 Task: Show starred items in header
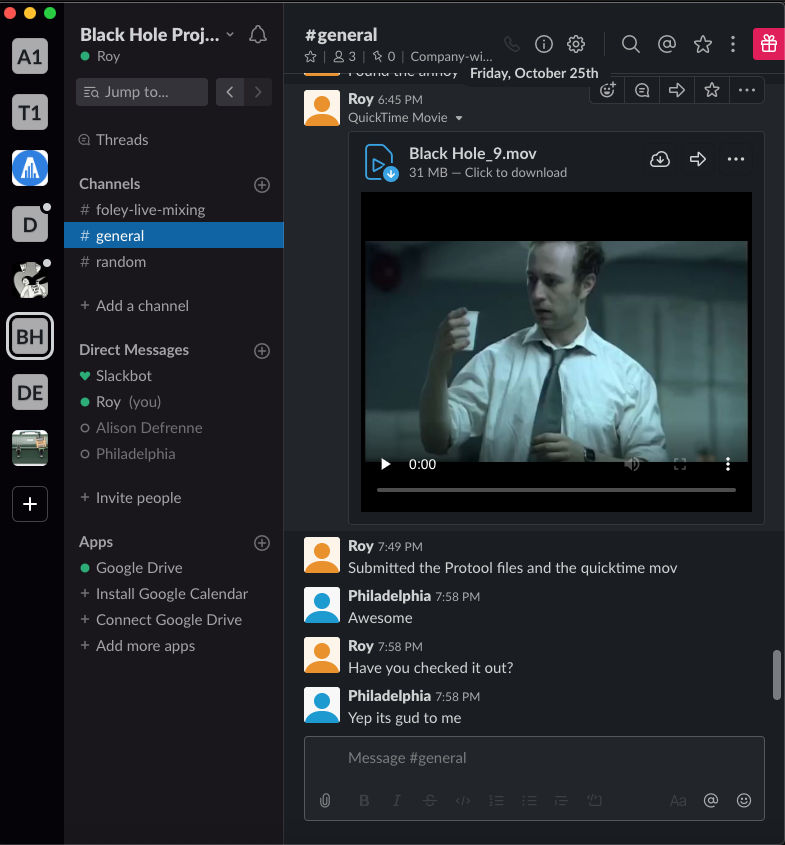(x=703, y=44)
